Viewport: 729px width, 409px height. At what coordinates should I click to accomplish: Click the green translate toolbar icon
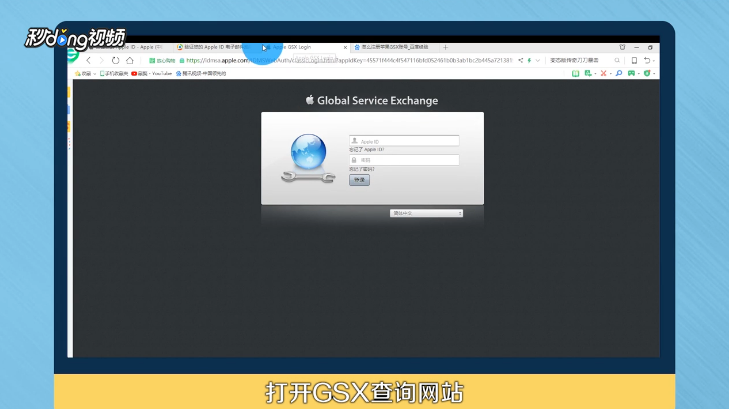pyautogui.click(x=588, y=73)
